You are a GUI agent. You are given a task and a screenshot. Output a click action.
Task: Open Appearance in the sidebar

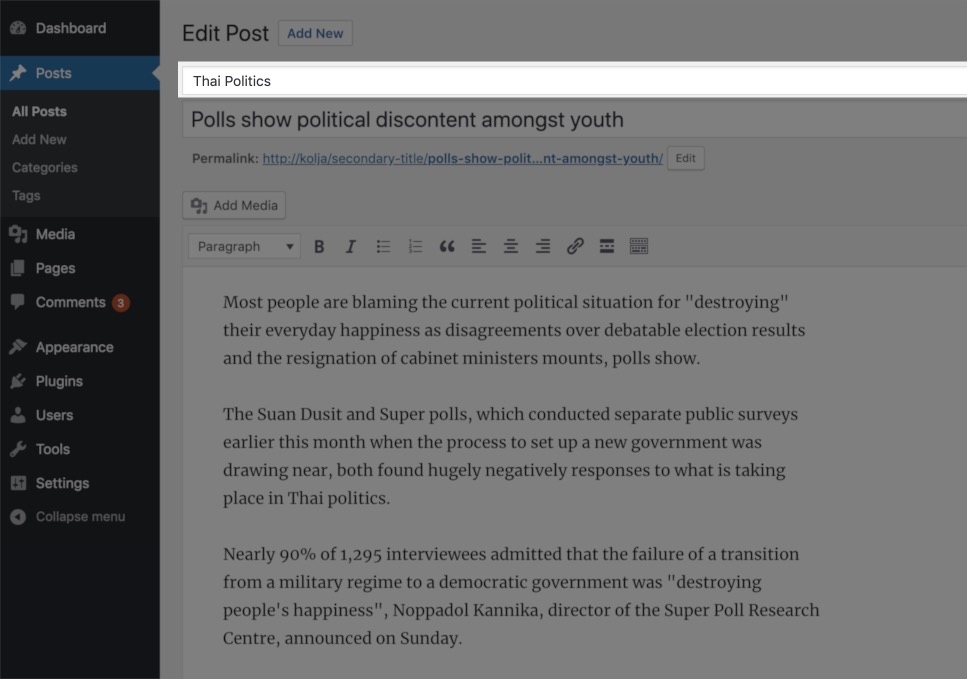click(x=74, y=347)
